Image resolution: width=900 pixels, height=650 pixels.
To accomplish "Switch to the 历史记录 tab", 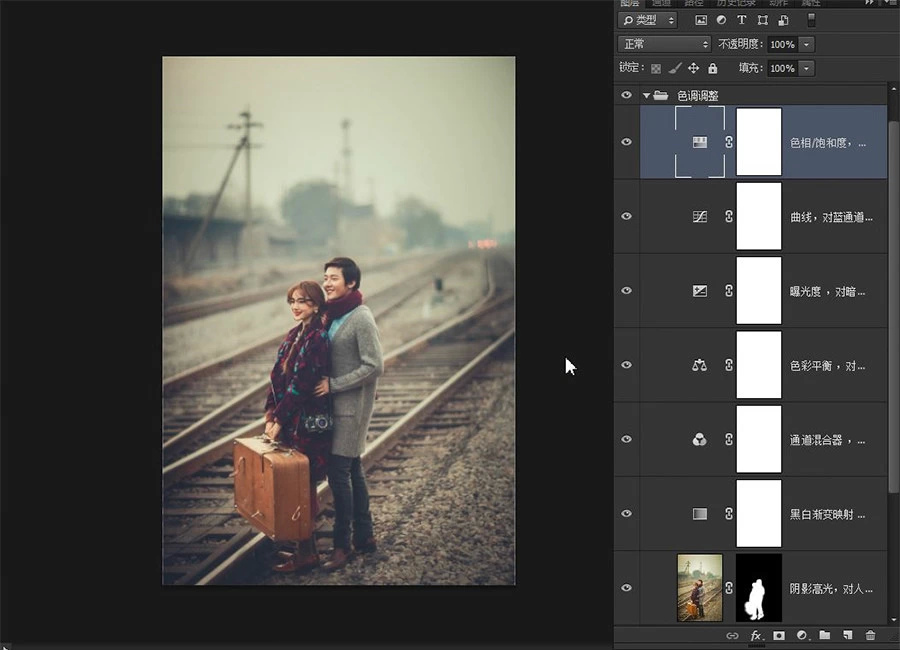I will (x=736, y=3).
